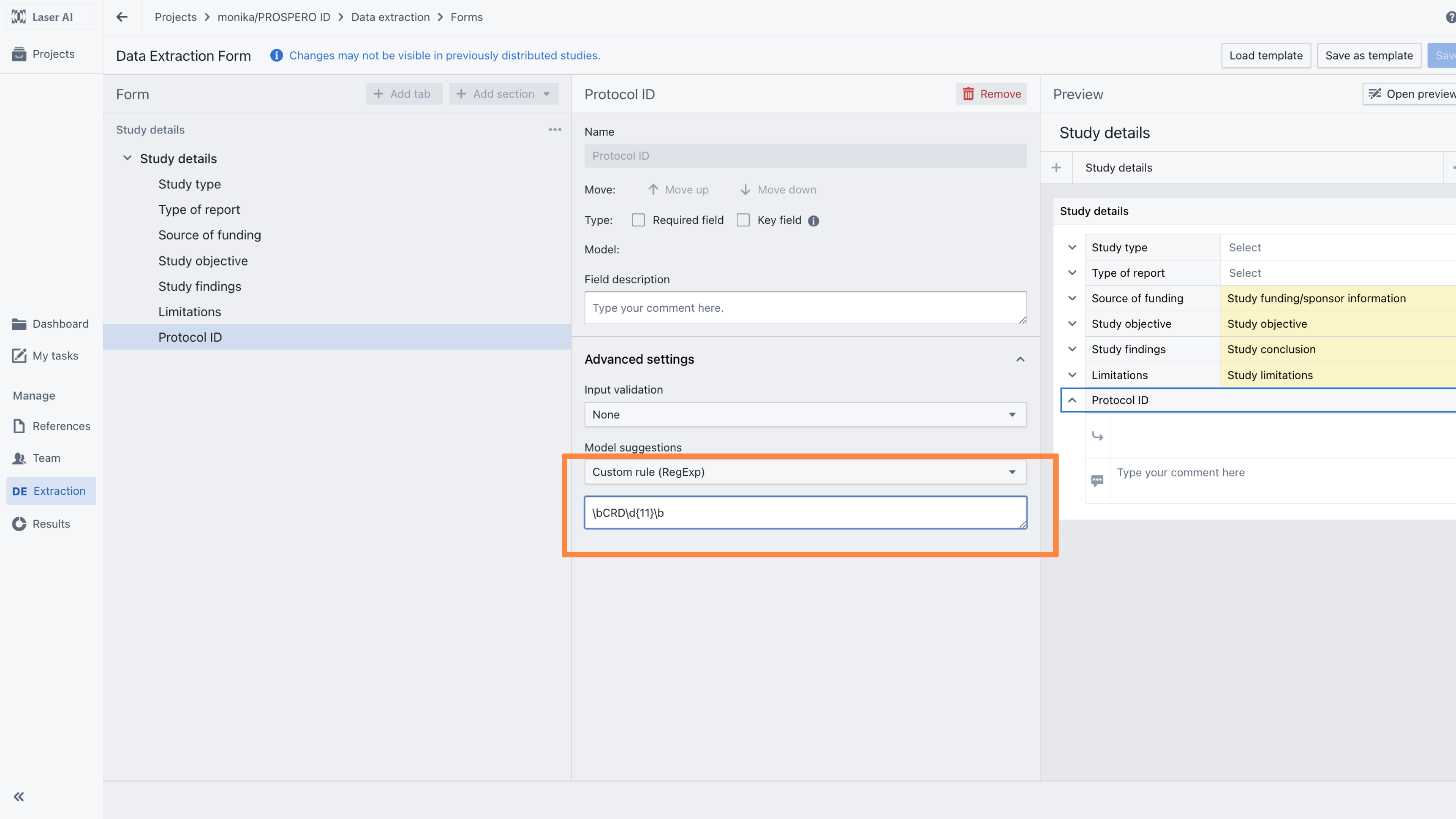Enable the Required field checkbox
This screenshot has height=819, width=1456.
638,220
